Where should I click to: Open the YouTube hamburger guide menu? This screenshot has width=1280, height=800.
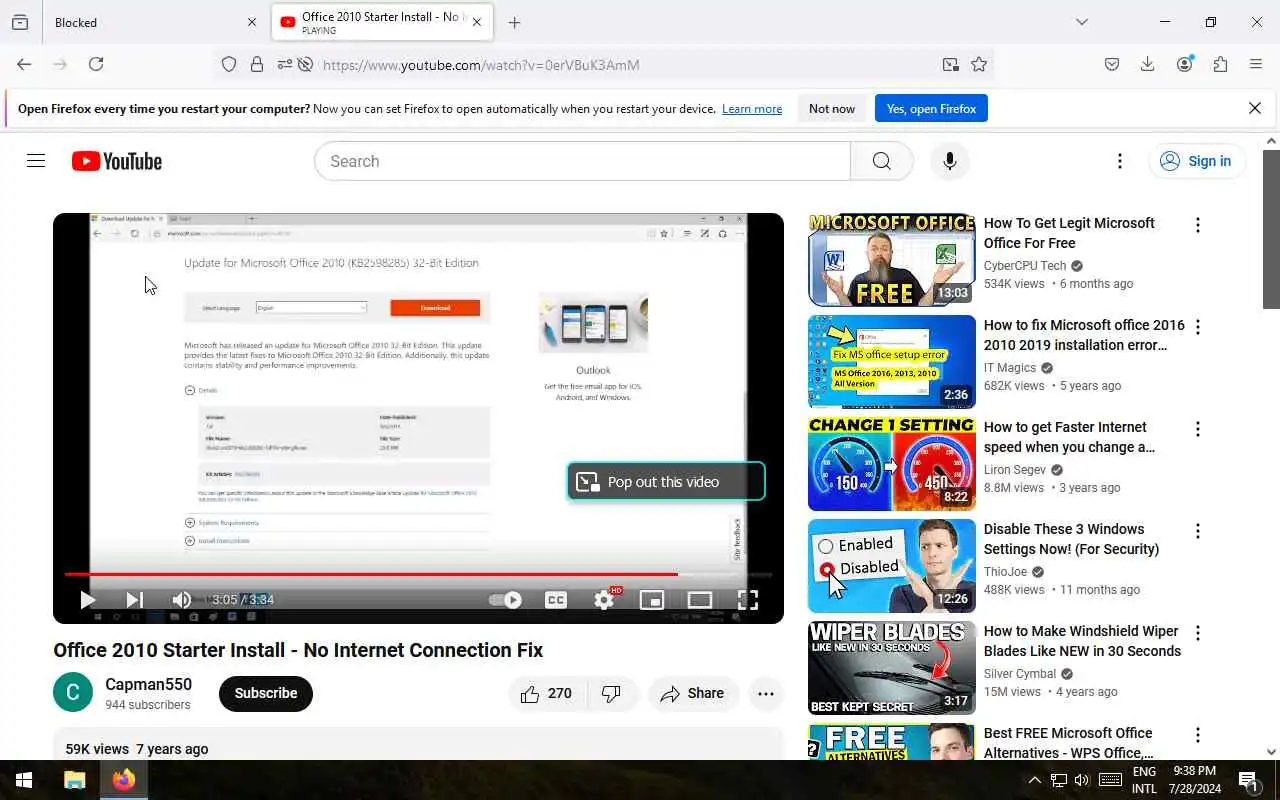click(x=36, y=161)
